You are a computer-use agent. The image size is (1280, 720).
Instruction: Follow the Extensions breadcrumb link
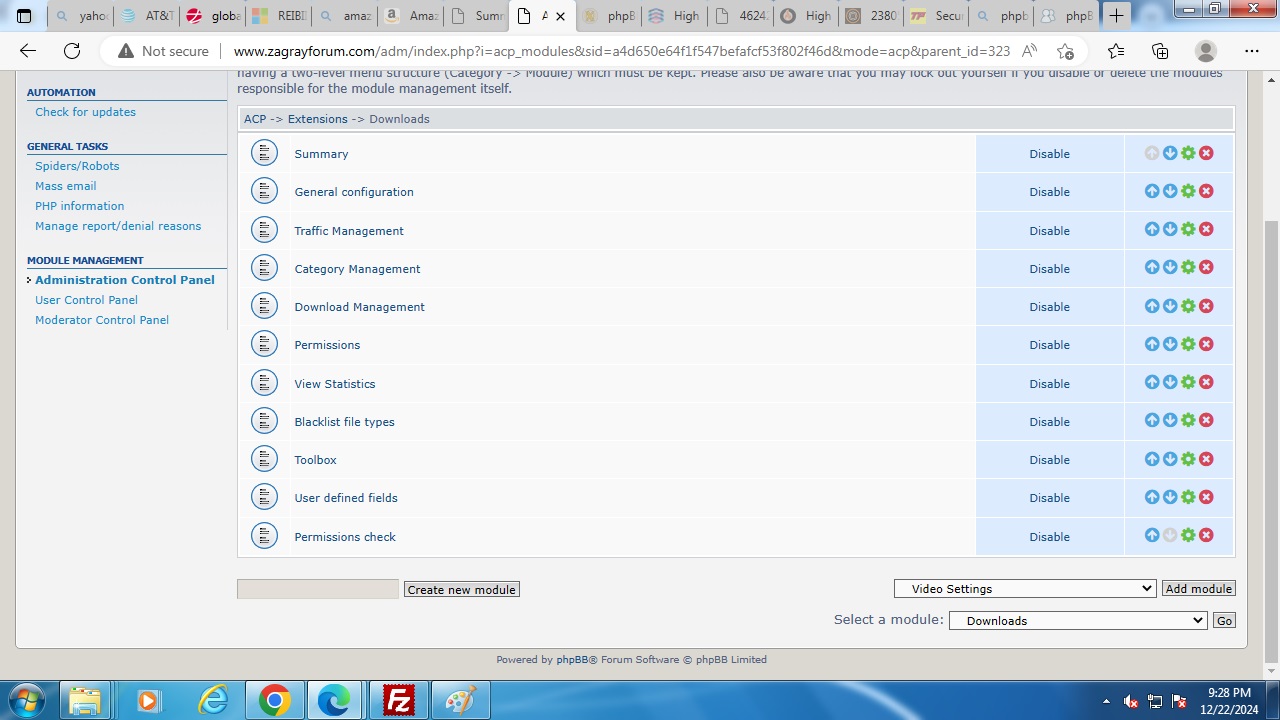317,119
